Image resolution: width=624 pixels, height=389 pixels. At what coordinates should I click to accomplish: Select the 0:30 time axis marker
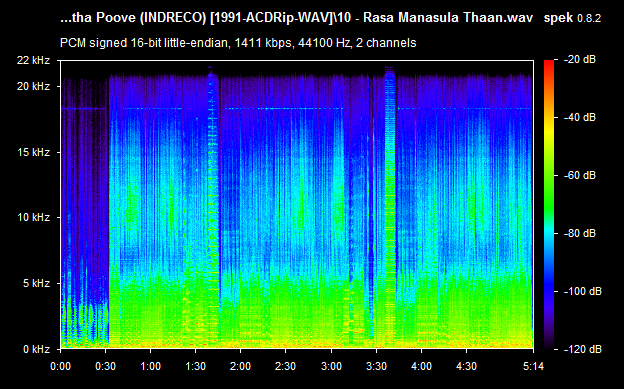pos(105,366)
